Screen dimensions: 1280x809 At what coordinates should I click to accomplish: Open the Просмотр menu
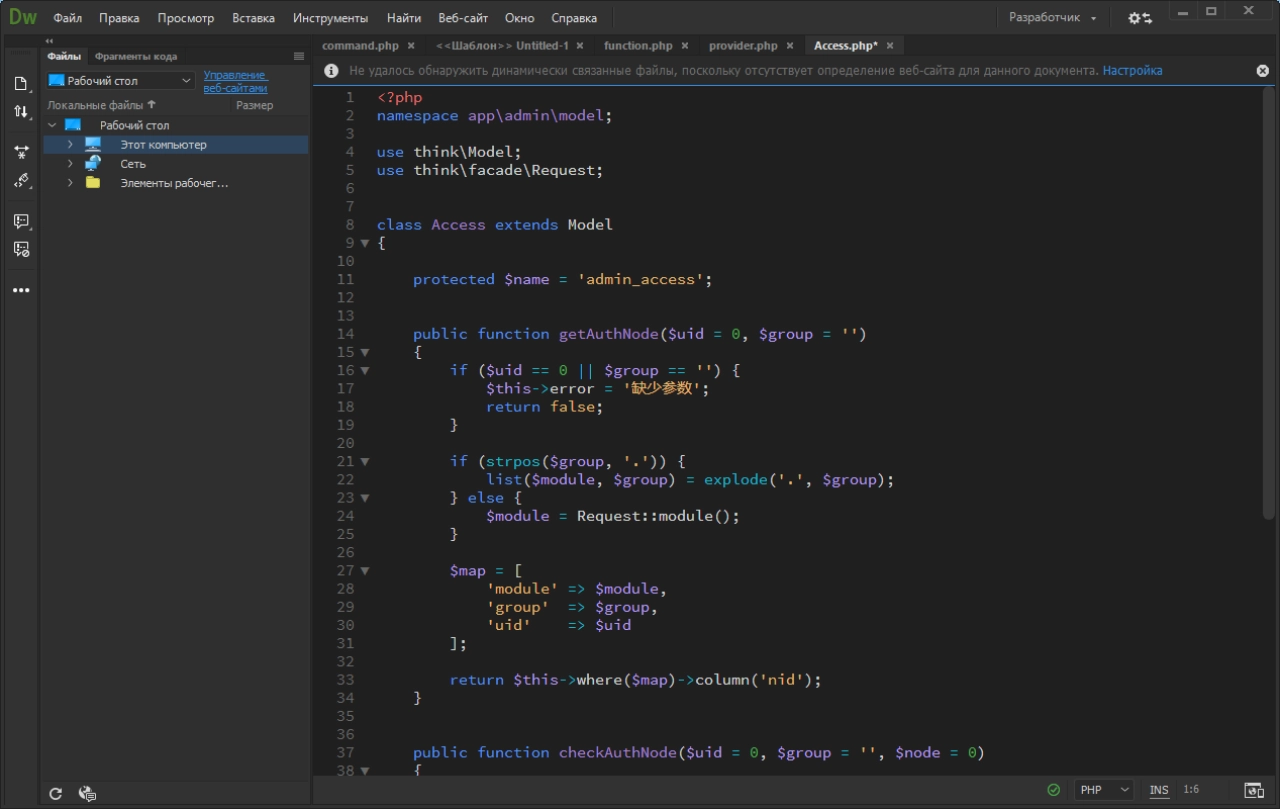186,18
